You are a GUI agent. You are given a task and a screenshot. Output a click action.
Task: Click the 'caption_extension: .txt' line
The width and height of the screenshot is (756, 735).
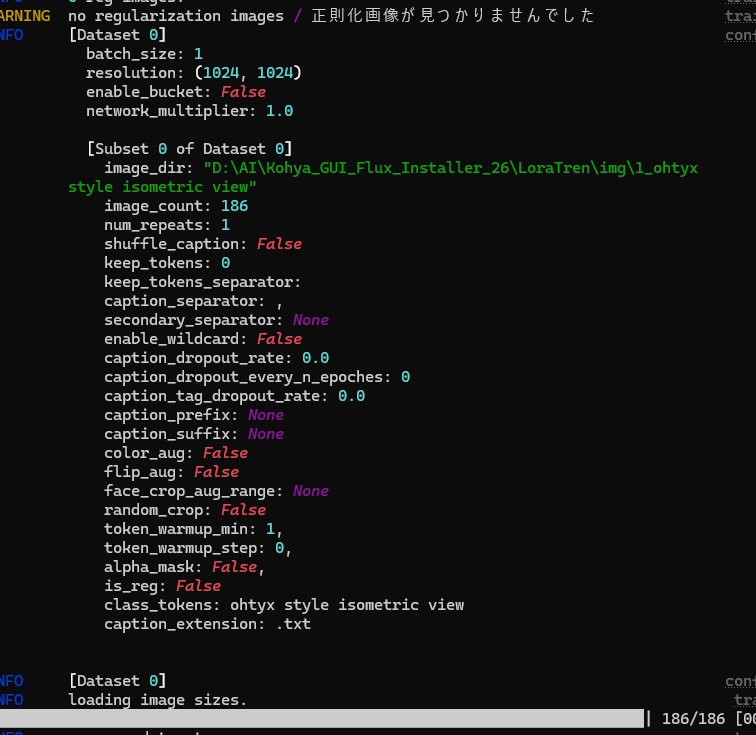(207, 624)
